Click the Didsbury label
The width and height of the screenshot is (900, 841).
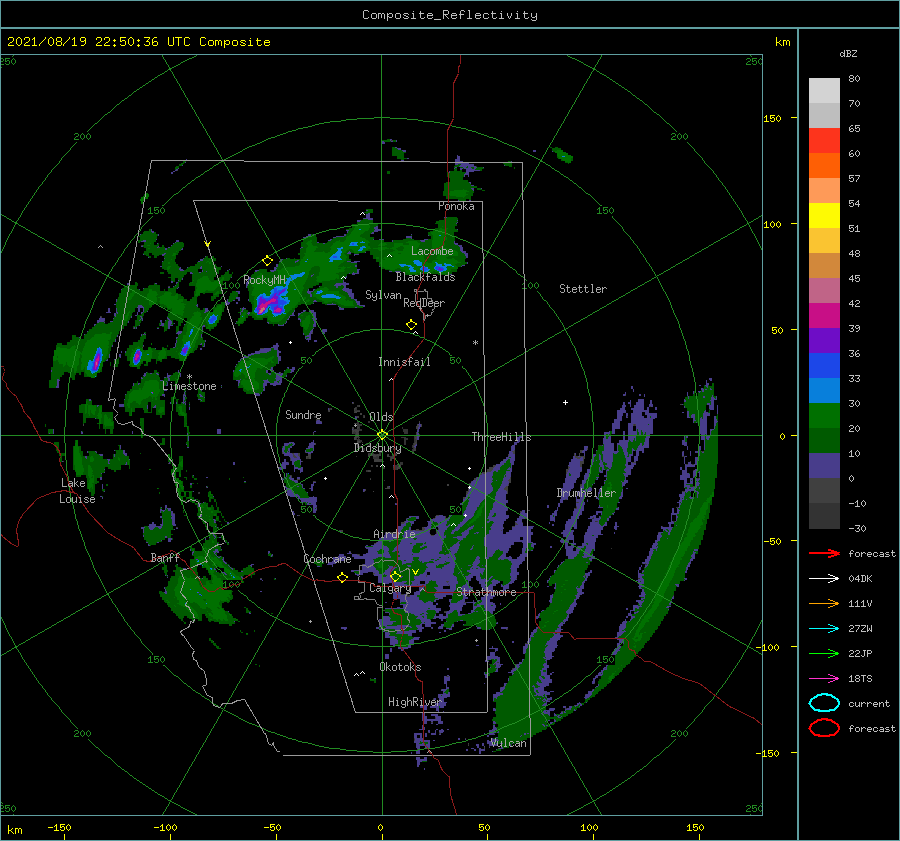(377, 448)
